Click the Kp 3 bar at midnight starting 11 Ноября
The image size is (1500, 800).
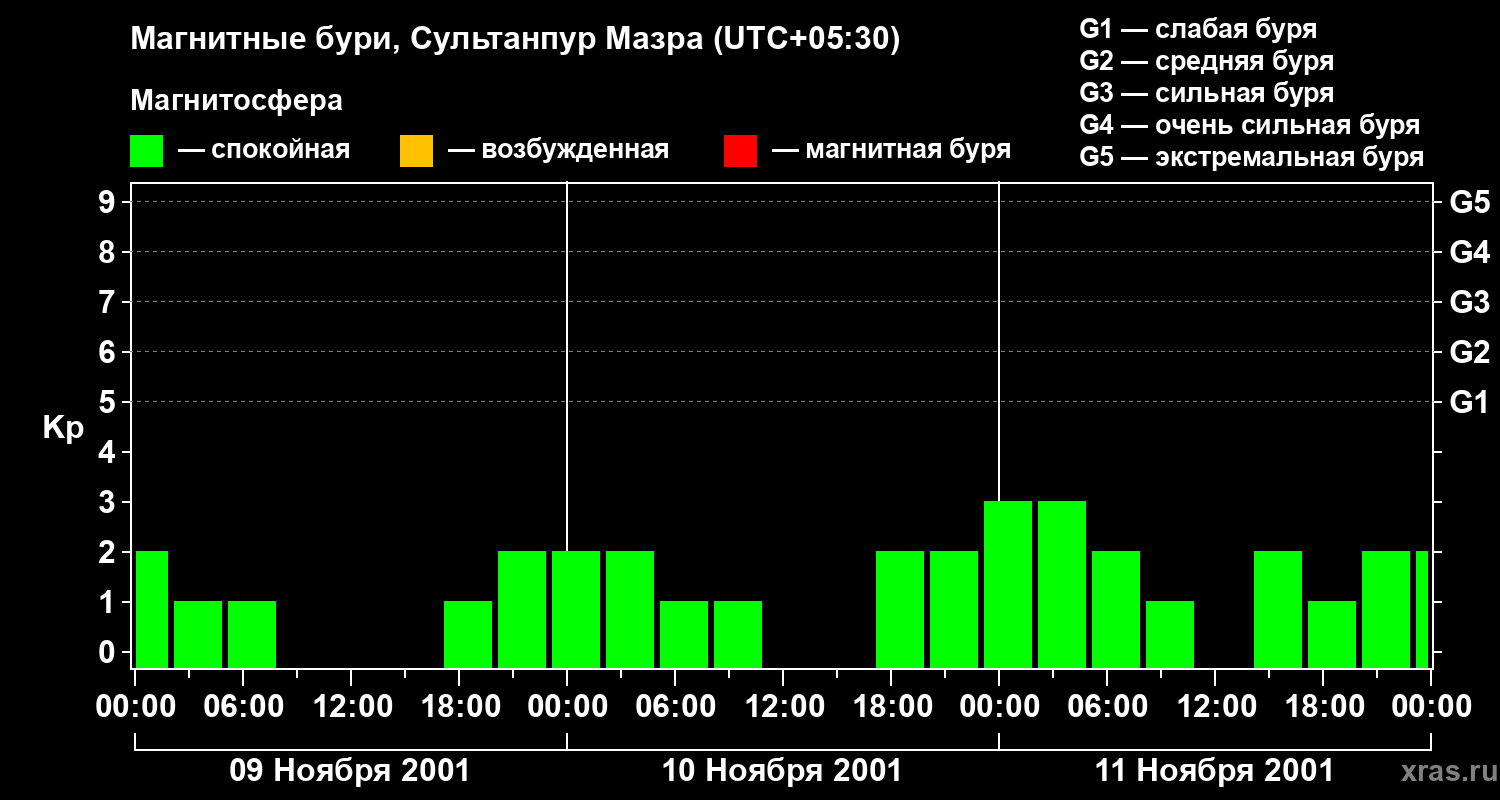[x=1008, y=585]
